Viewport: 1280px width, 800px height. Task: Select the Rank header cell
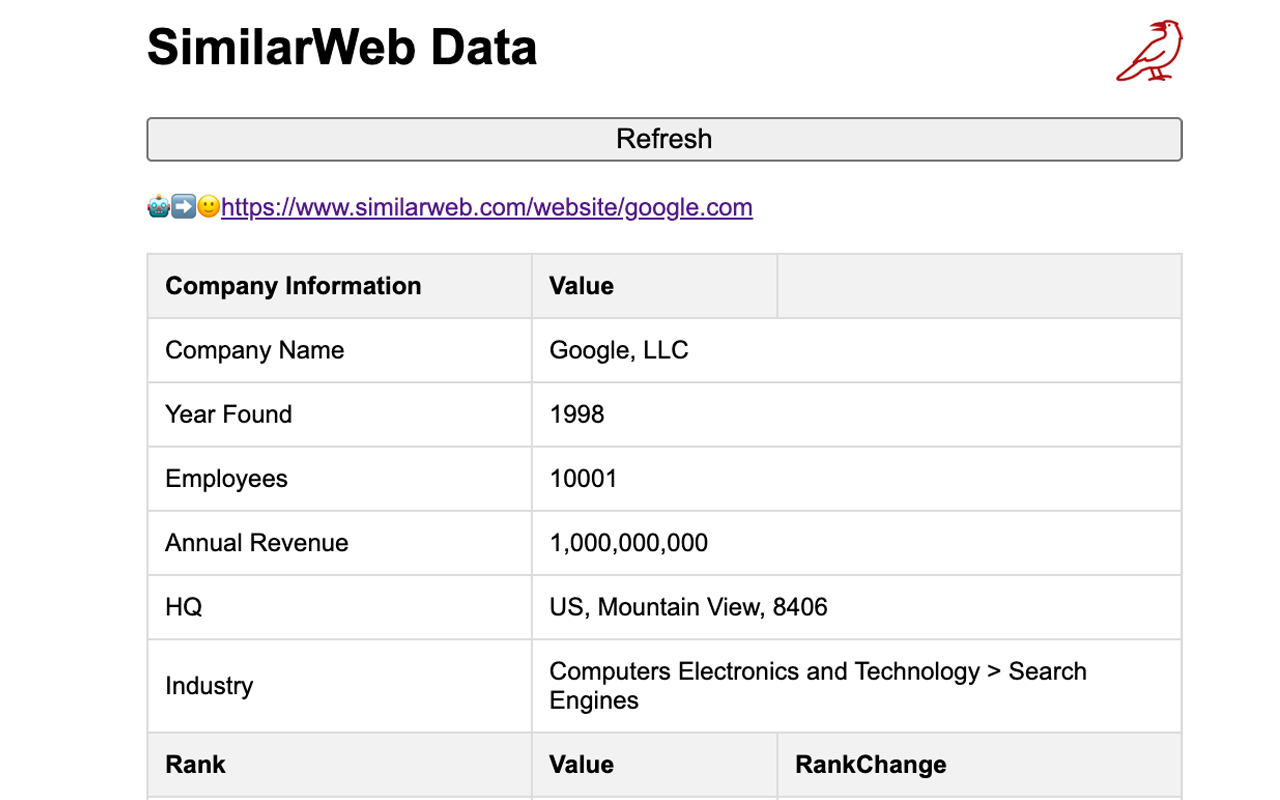coord(340,765)
